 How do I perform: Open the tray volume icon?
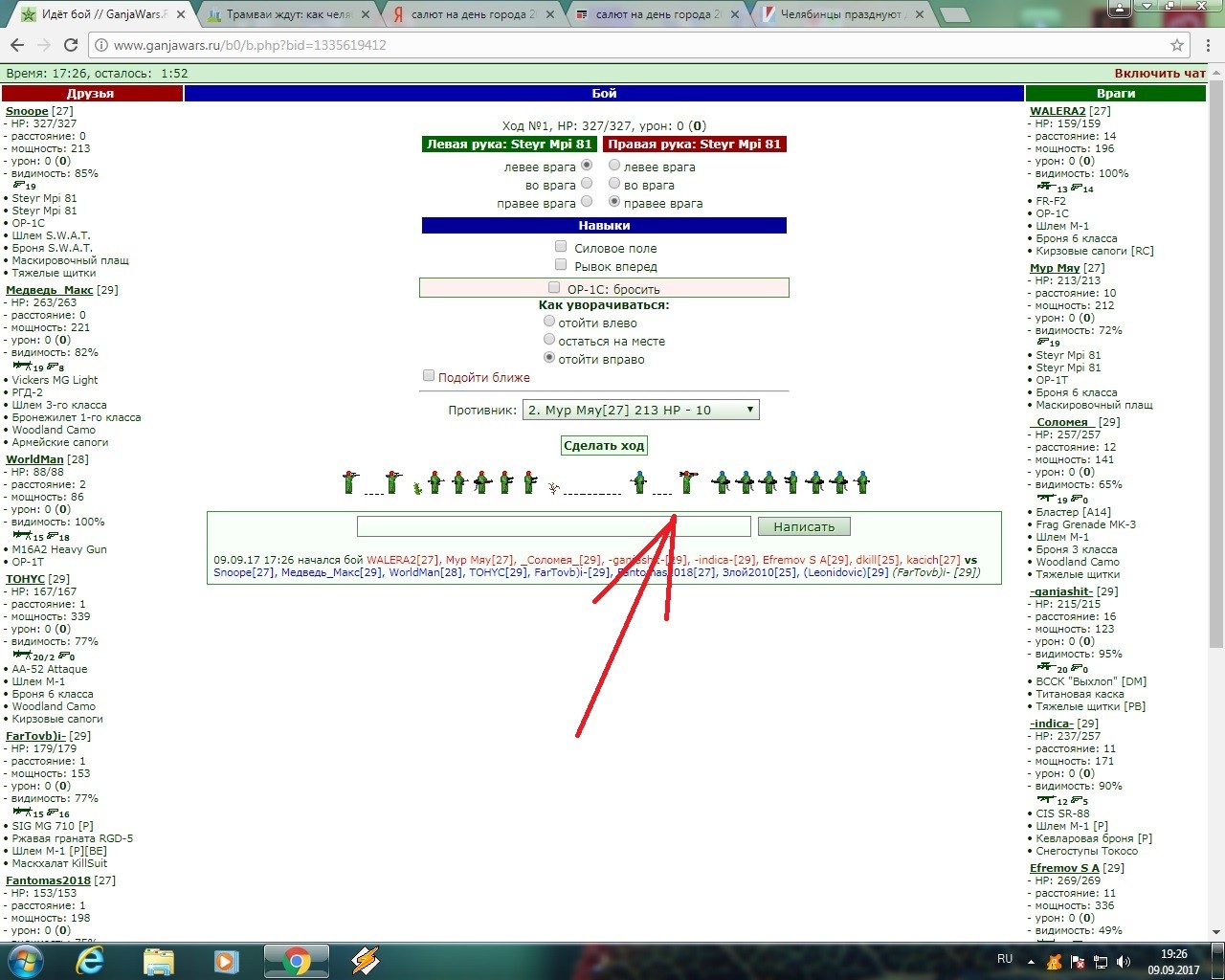click(x=1123, y=962)
